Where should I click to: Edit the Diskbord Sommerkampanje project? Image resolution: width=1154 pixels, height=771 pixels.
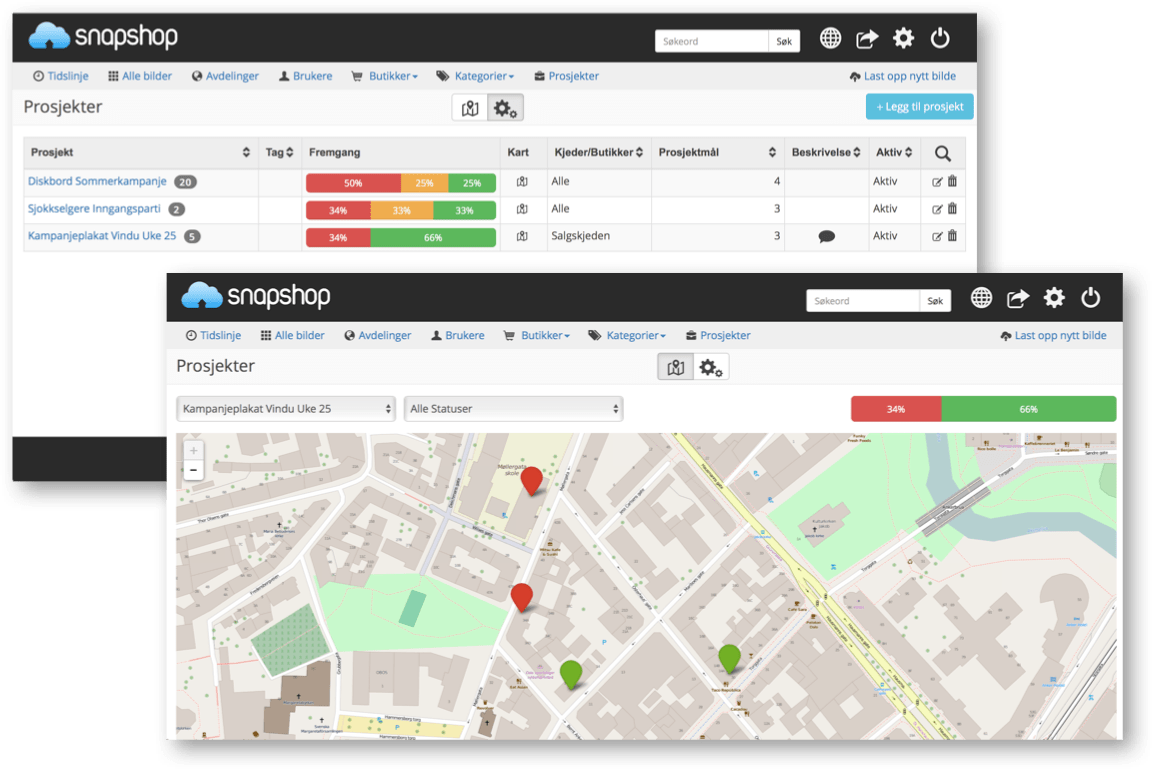pyautogui.click(x=937, y=182)
